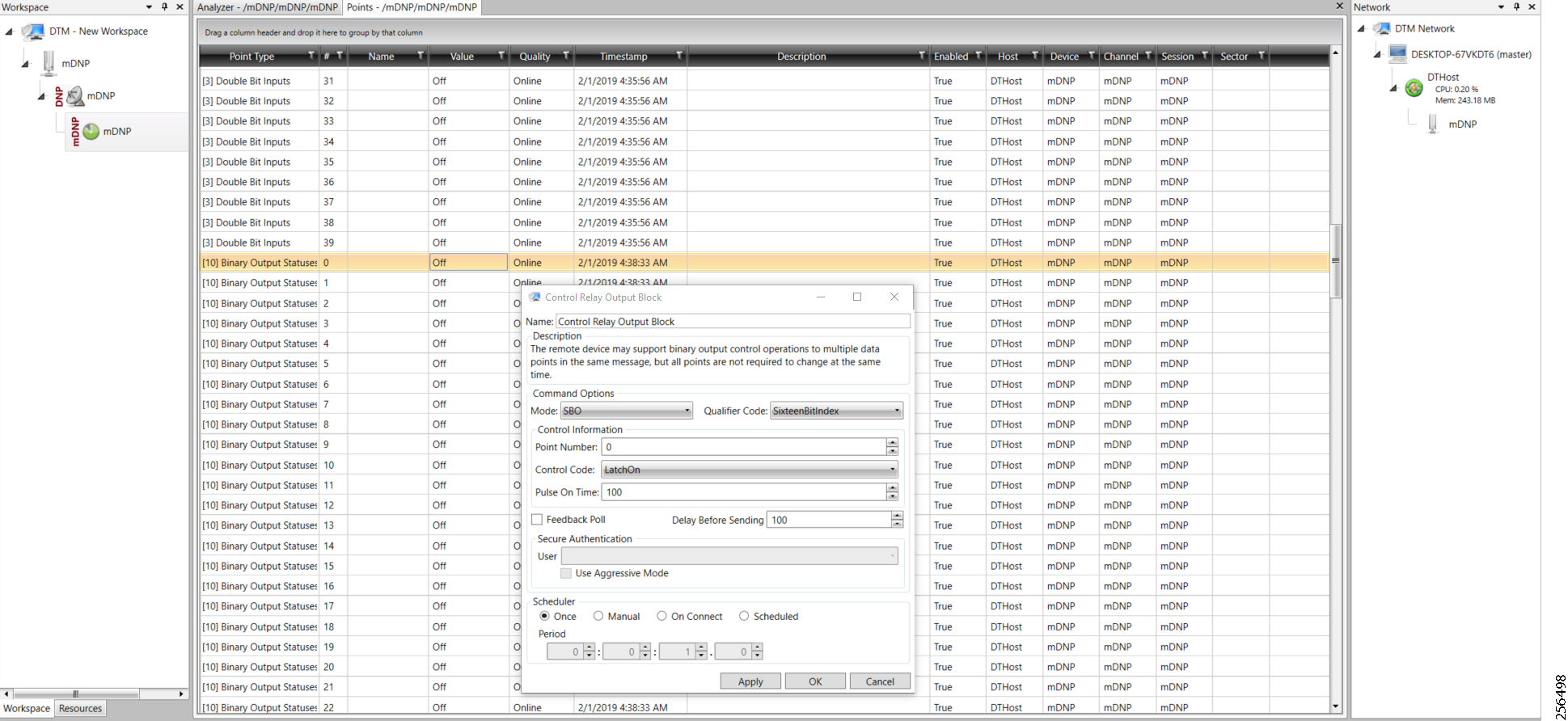The image size is (1568, 721).
Task: Open filter for Name column
Action: click(421, 56)
